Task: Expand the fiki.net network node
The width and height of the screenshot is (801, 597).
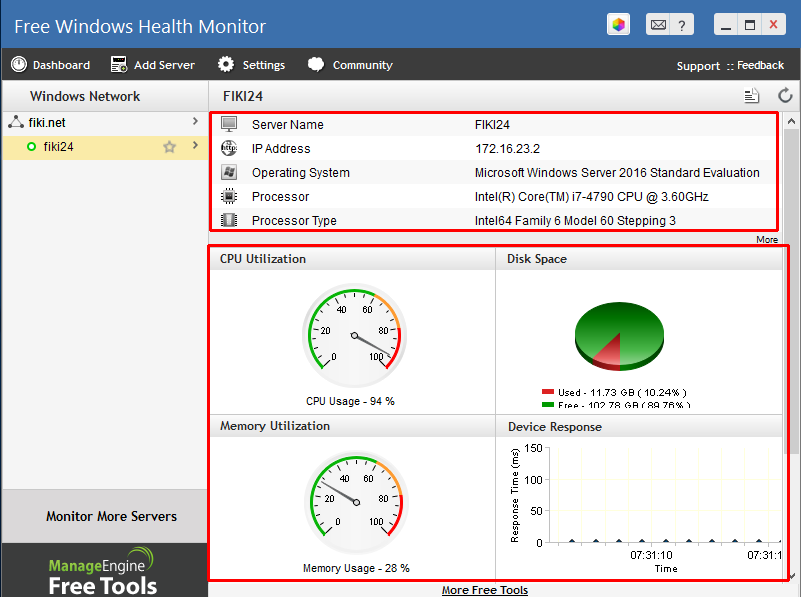Action: pyautogui.click(x=196, y=123)
